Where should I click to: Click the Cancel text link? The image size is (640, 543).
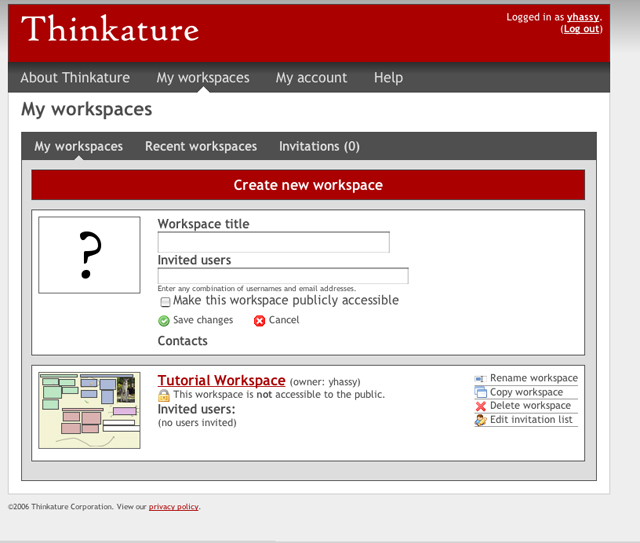click(x=284, y=320)
